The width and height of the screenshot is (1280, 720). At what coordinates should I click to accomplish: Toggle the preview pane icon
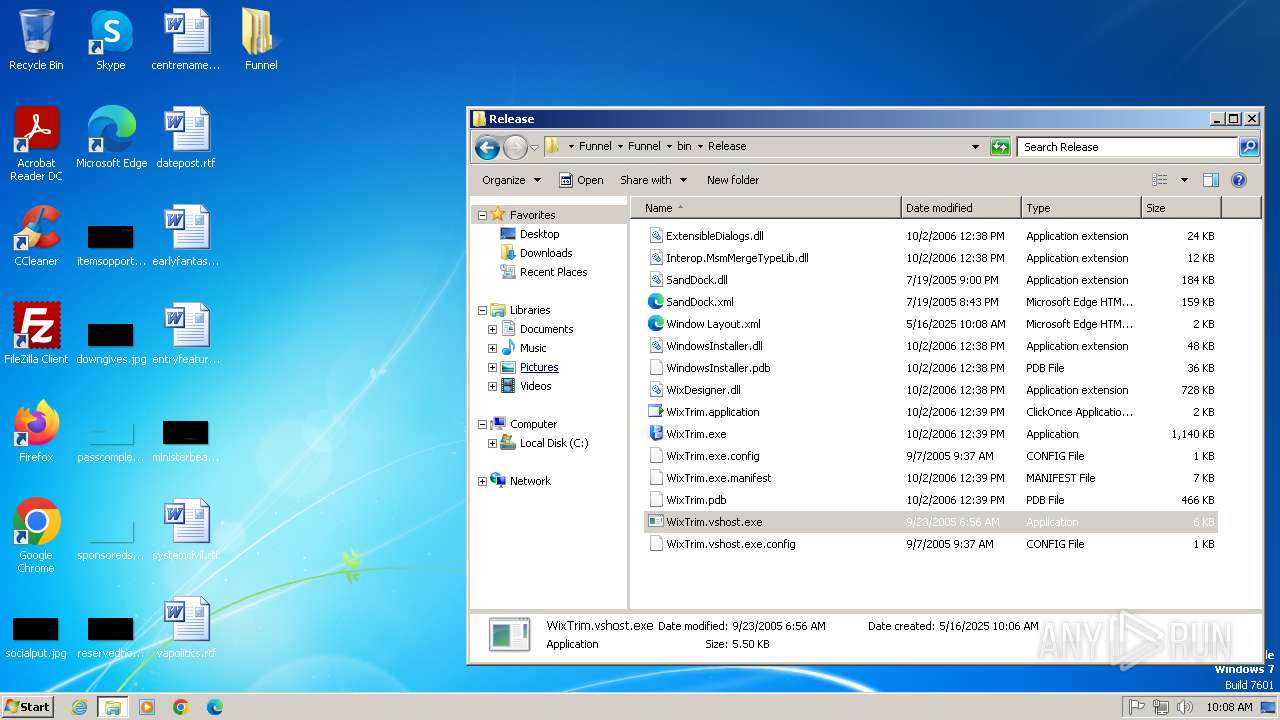1211,180
